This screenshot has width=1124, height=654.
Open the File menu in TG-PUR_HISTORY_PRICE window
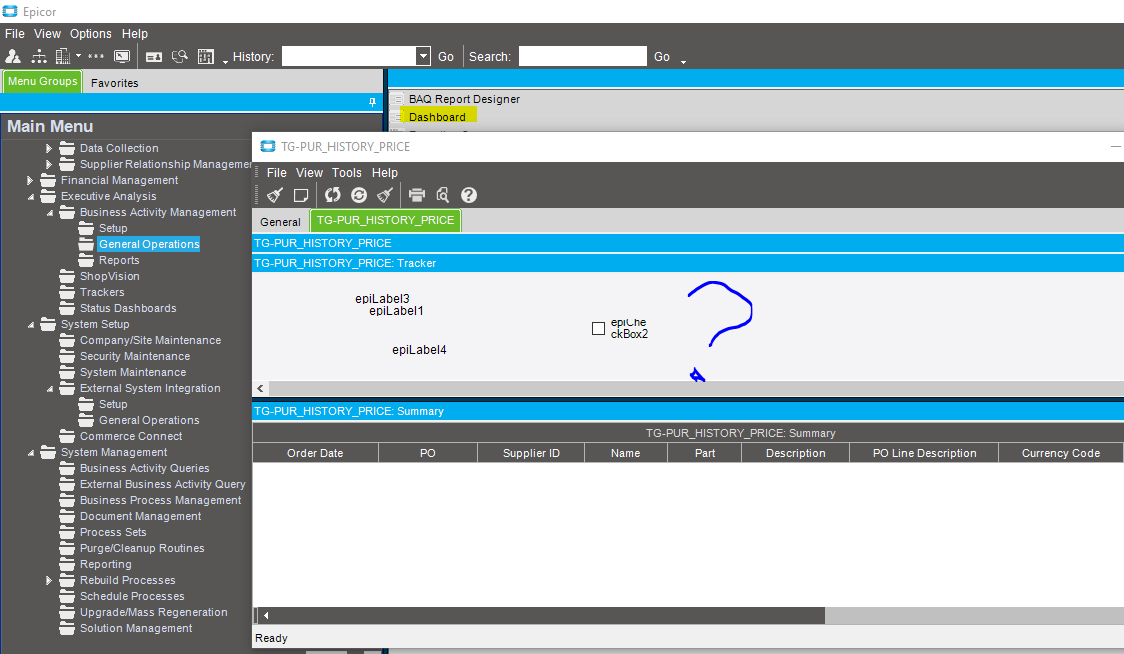coord(277,173)
